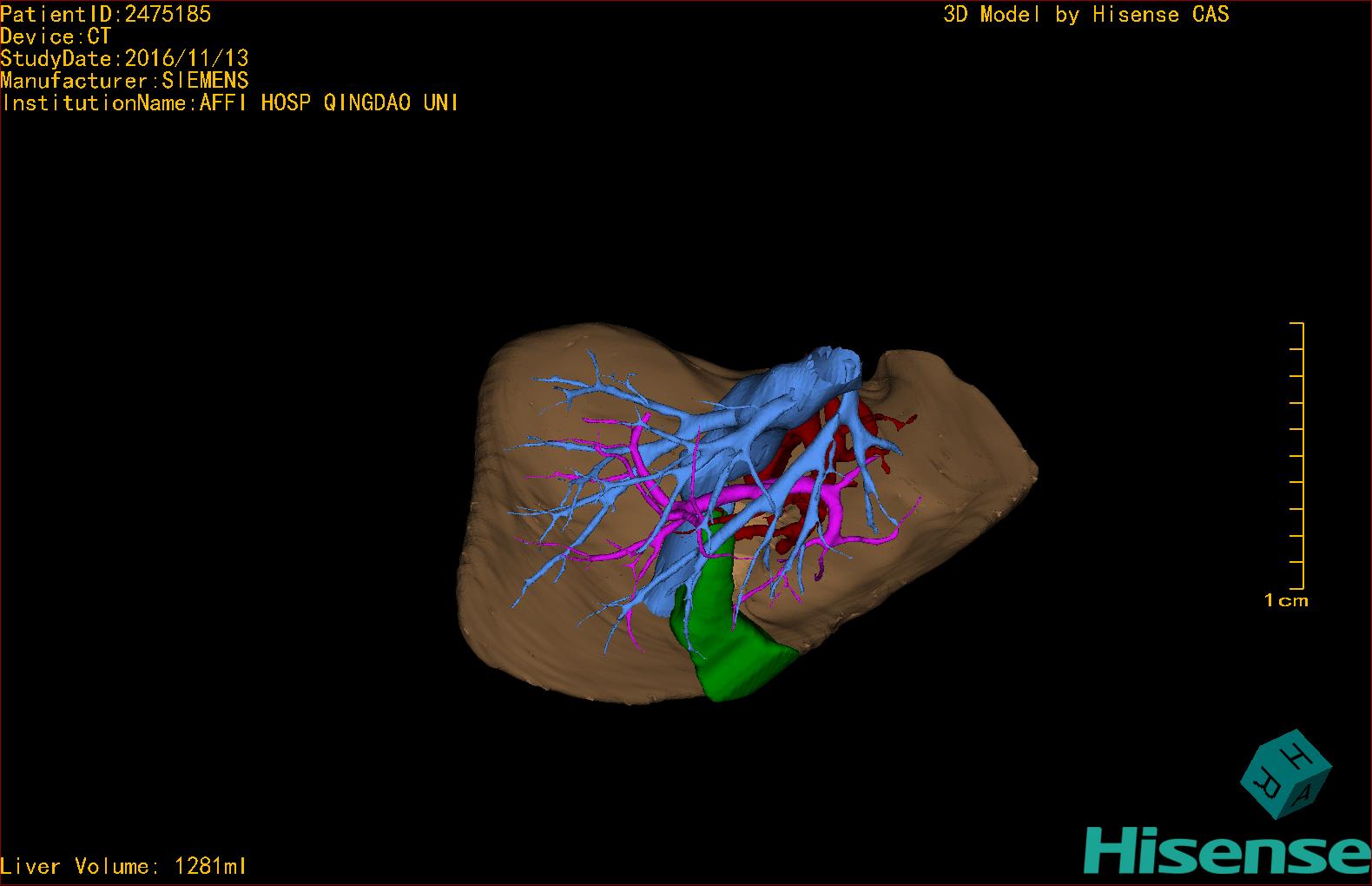The height and width of the screenshot is (886, 1372).
Task: Click the large blue vena cava trunk
Action: 808,374
